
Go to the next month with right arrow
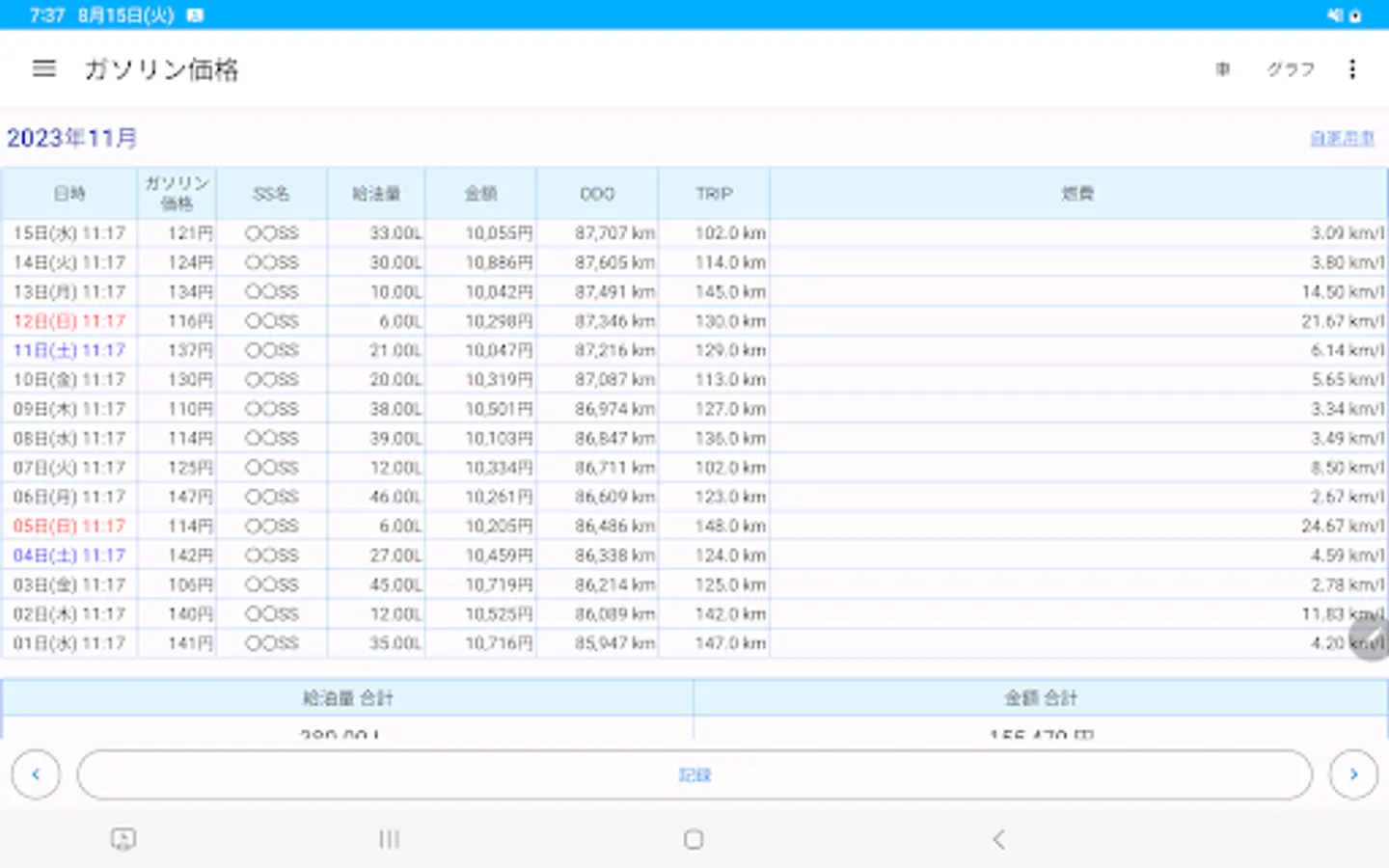click(x=1353, y=774)
